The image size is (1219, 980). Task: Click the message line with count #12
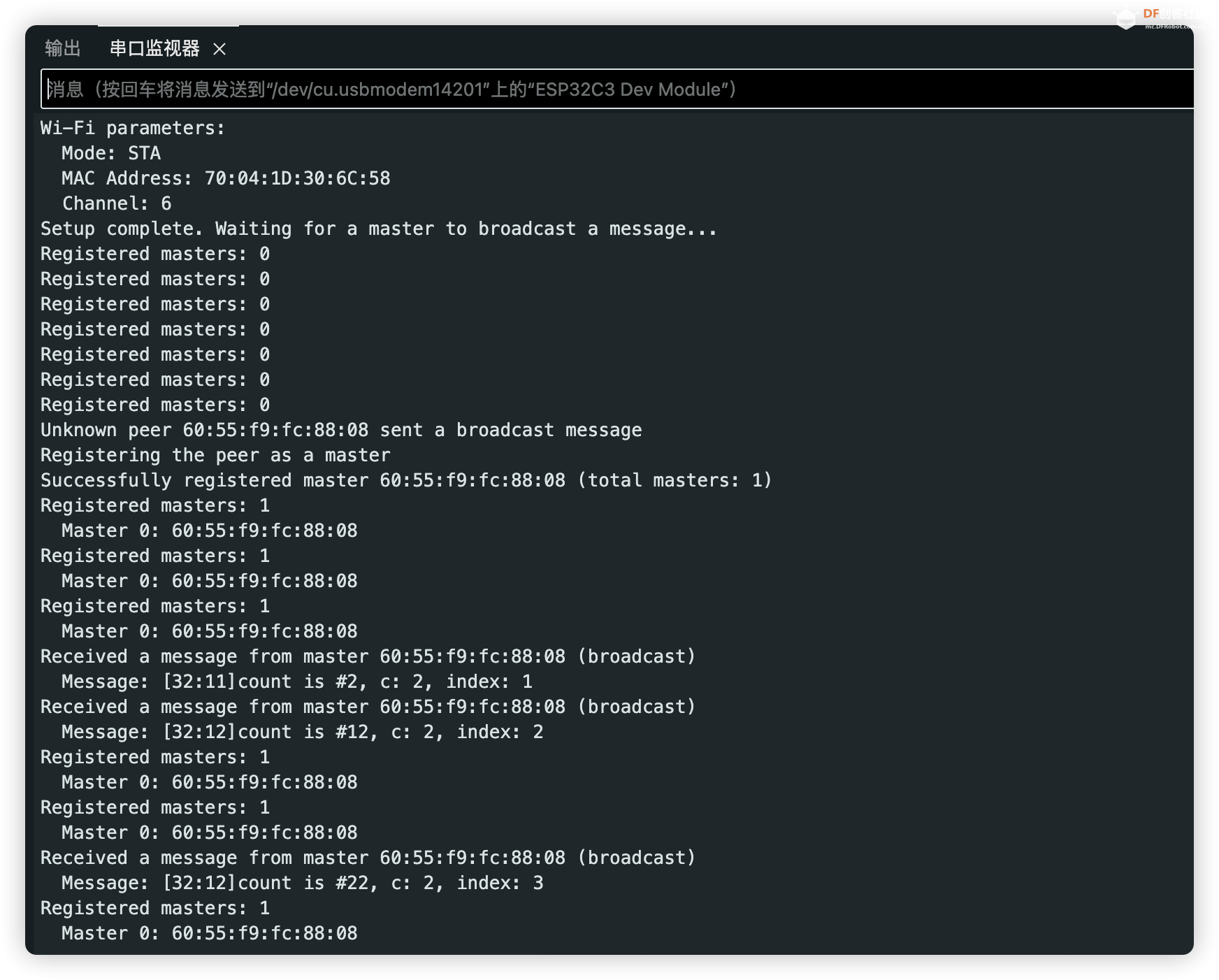click(302, 733)
